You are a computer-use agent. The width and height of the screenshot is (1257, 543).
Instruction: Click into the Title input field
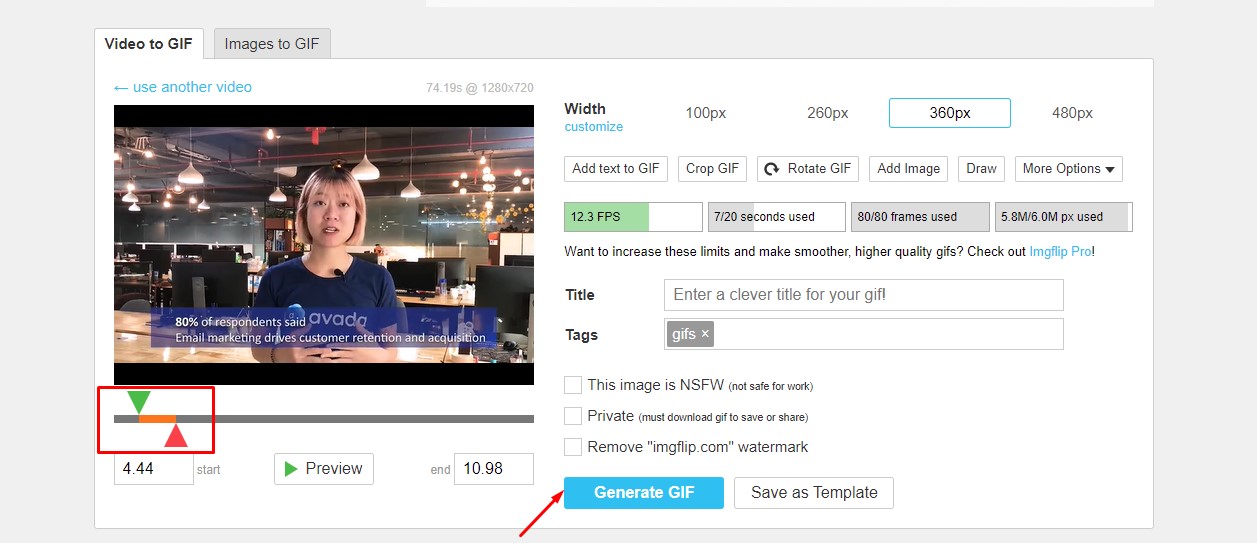coord(863,295)
